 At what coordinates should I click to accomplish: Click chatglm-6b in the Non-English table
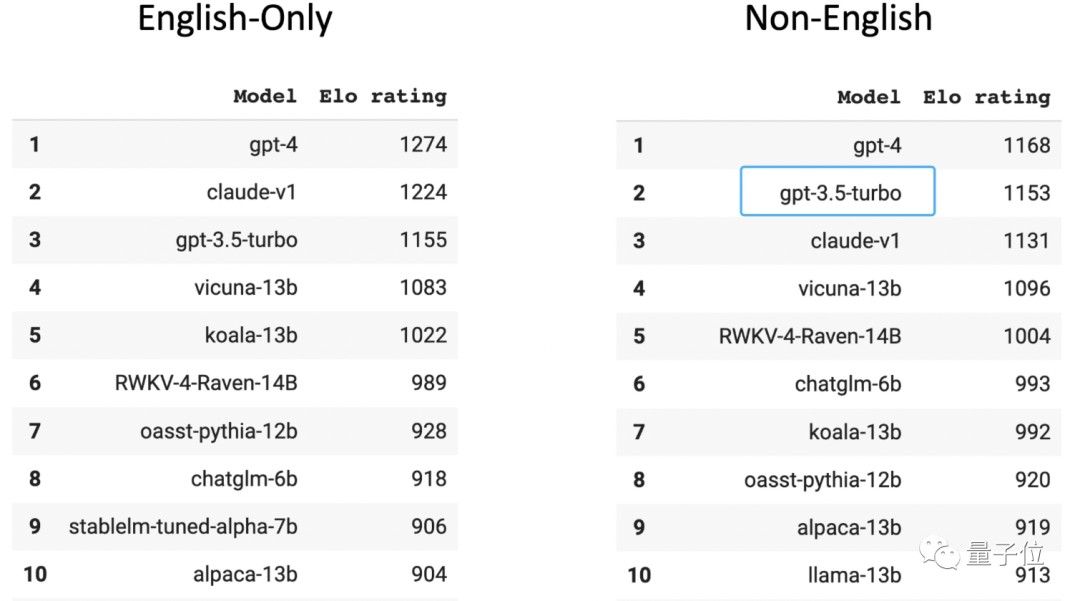848,384
